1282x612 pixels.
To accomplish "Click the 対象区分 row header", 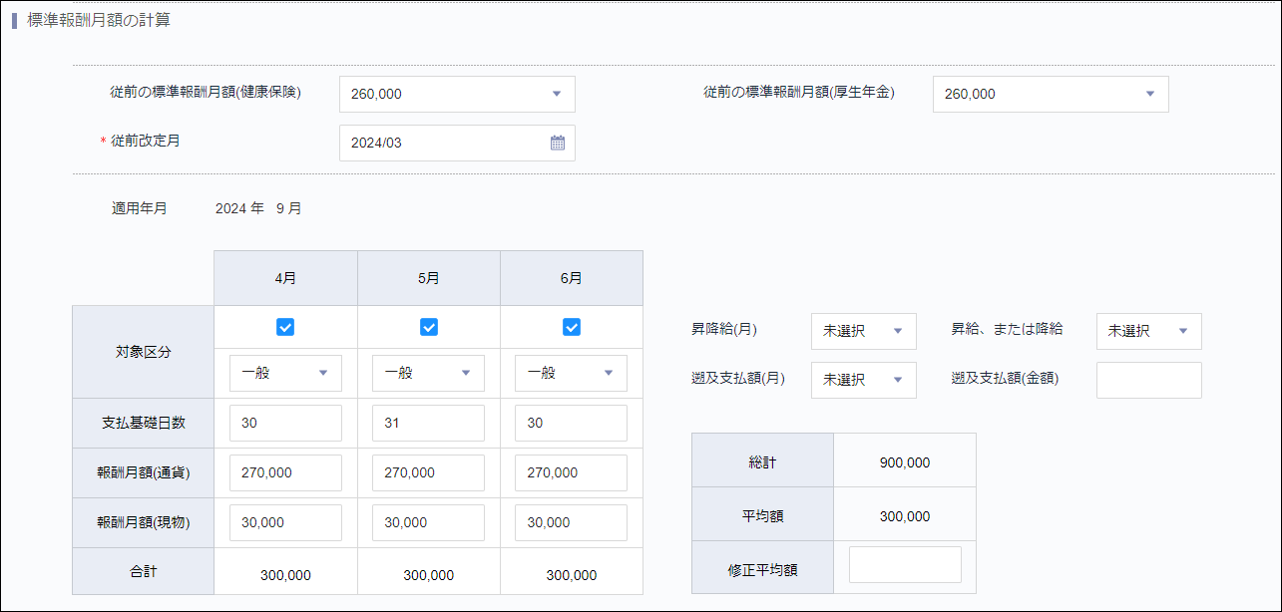I will point(143,353).
